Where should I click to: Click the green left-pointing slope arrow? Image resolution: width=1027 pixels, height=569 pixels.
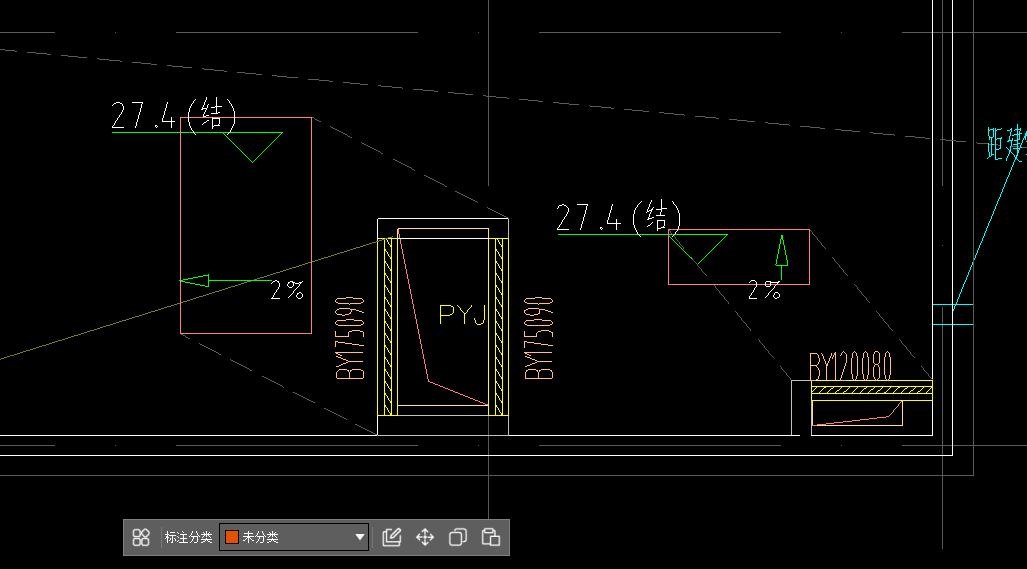pyautogui.click(x=227, y=281)
